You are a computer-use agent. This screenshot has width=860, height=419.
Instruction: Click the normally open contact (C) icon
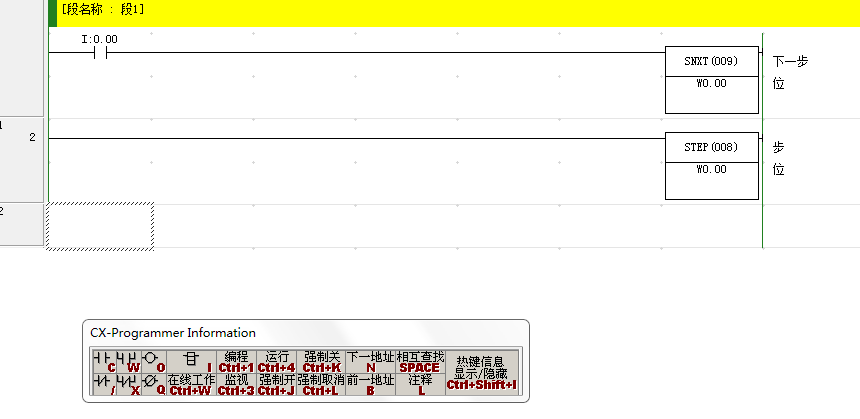pyautogui.click(x=103, y=361)
